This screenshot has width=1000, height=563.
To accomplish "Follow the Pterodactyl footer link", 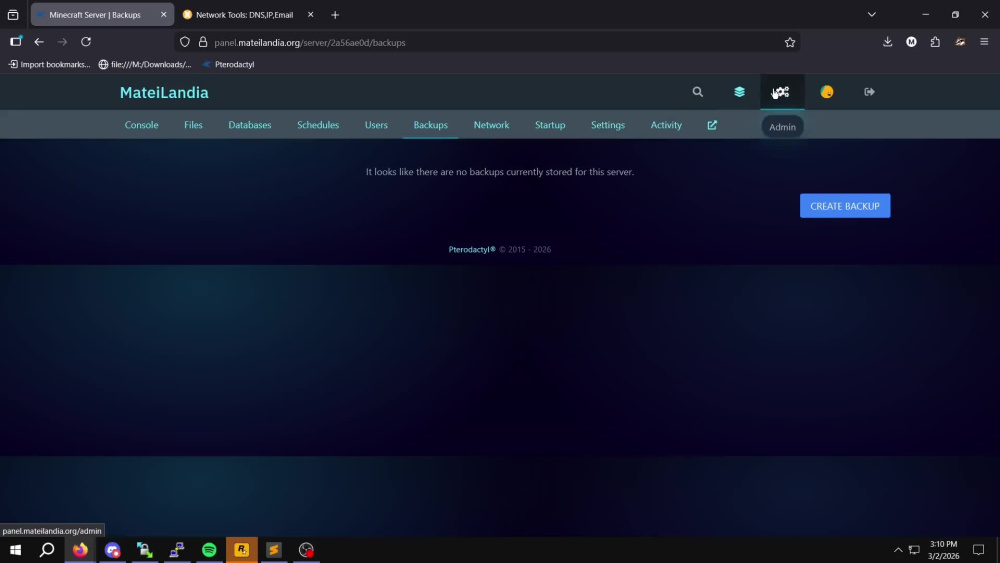I will (472, 249).
